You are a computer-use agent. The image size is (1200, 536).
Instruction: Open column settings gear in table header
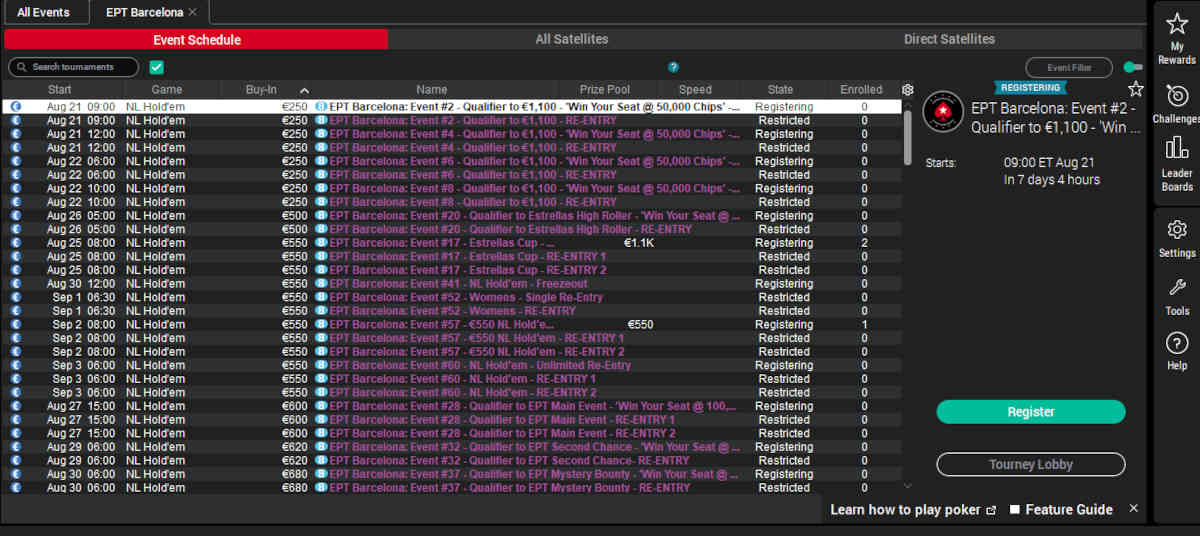coord(907,90)
